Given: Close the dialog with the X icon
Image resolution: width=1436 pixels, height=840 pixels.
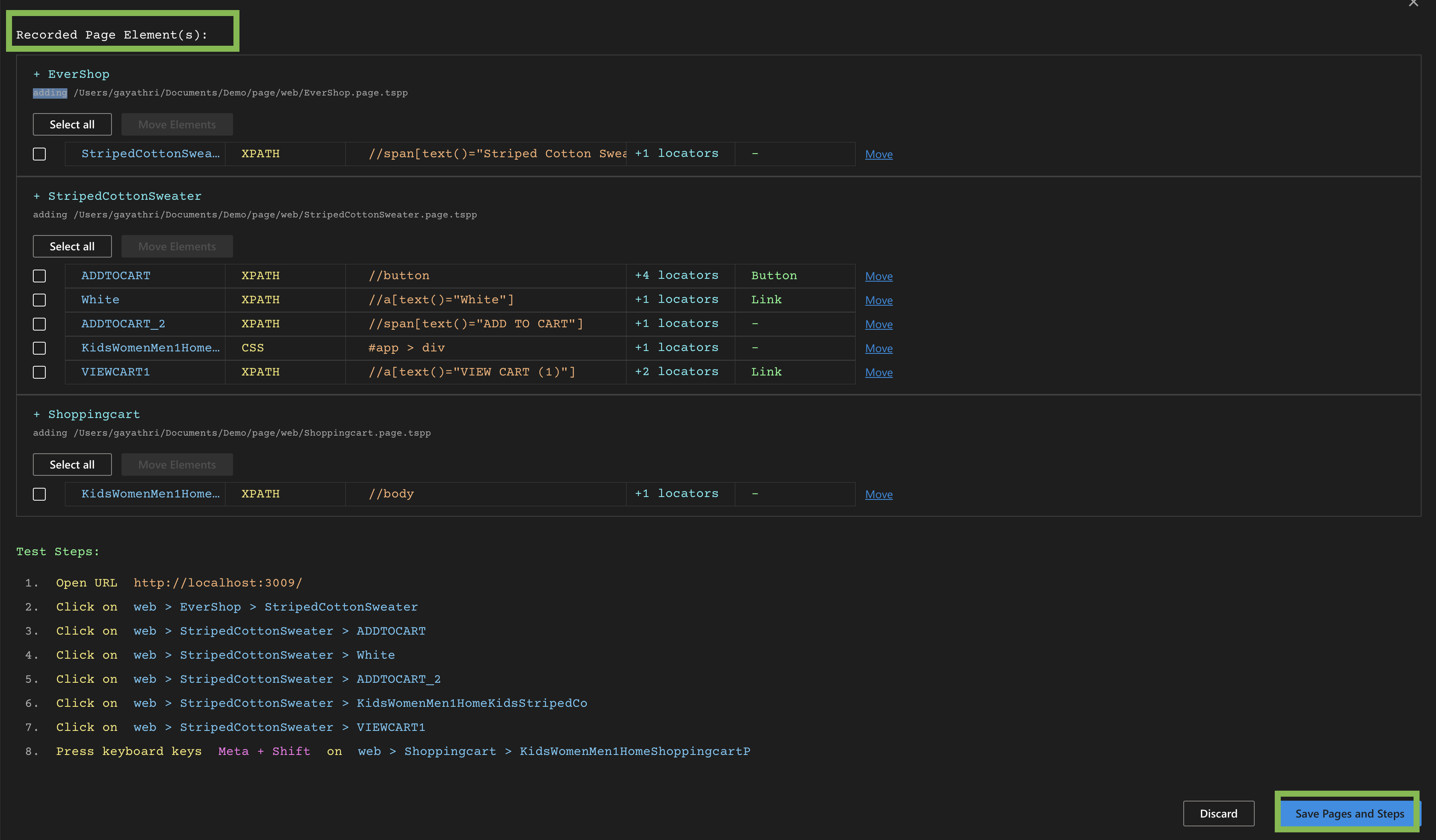Looking at the screenshot, I should click(1413, 4).
